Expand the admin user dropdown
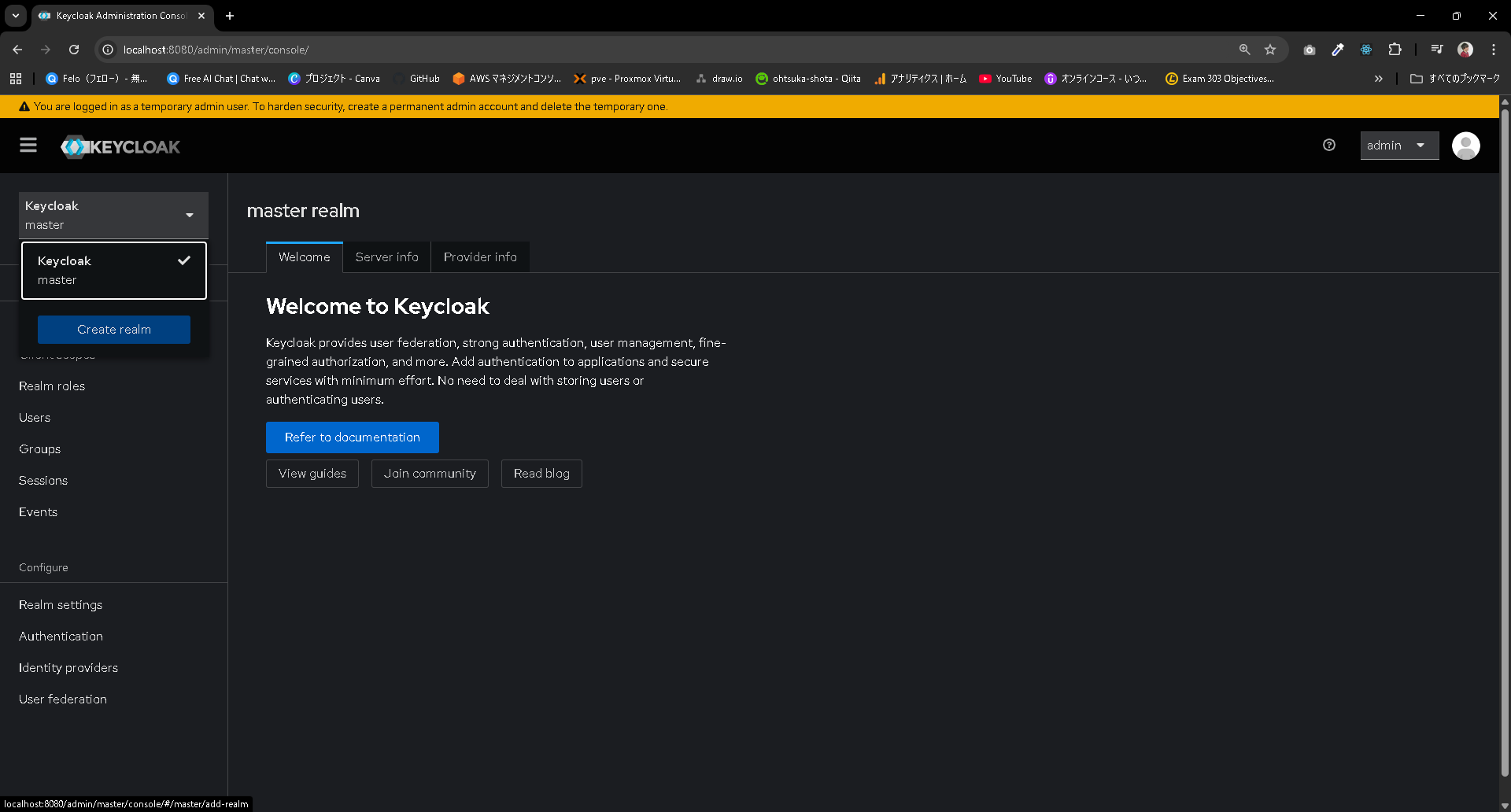The height and width of the screenshot is (812, 1511). (x=1399, y=146)
